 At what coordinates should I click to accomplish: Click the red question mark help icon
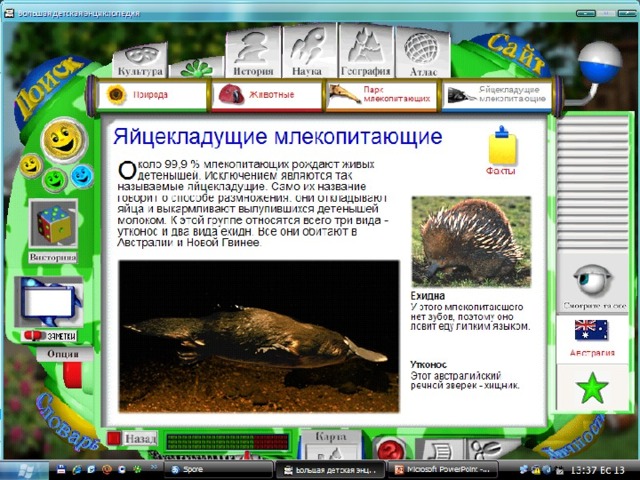(390, 449)
